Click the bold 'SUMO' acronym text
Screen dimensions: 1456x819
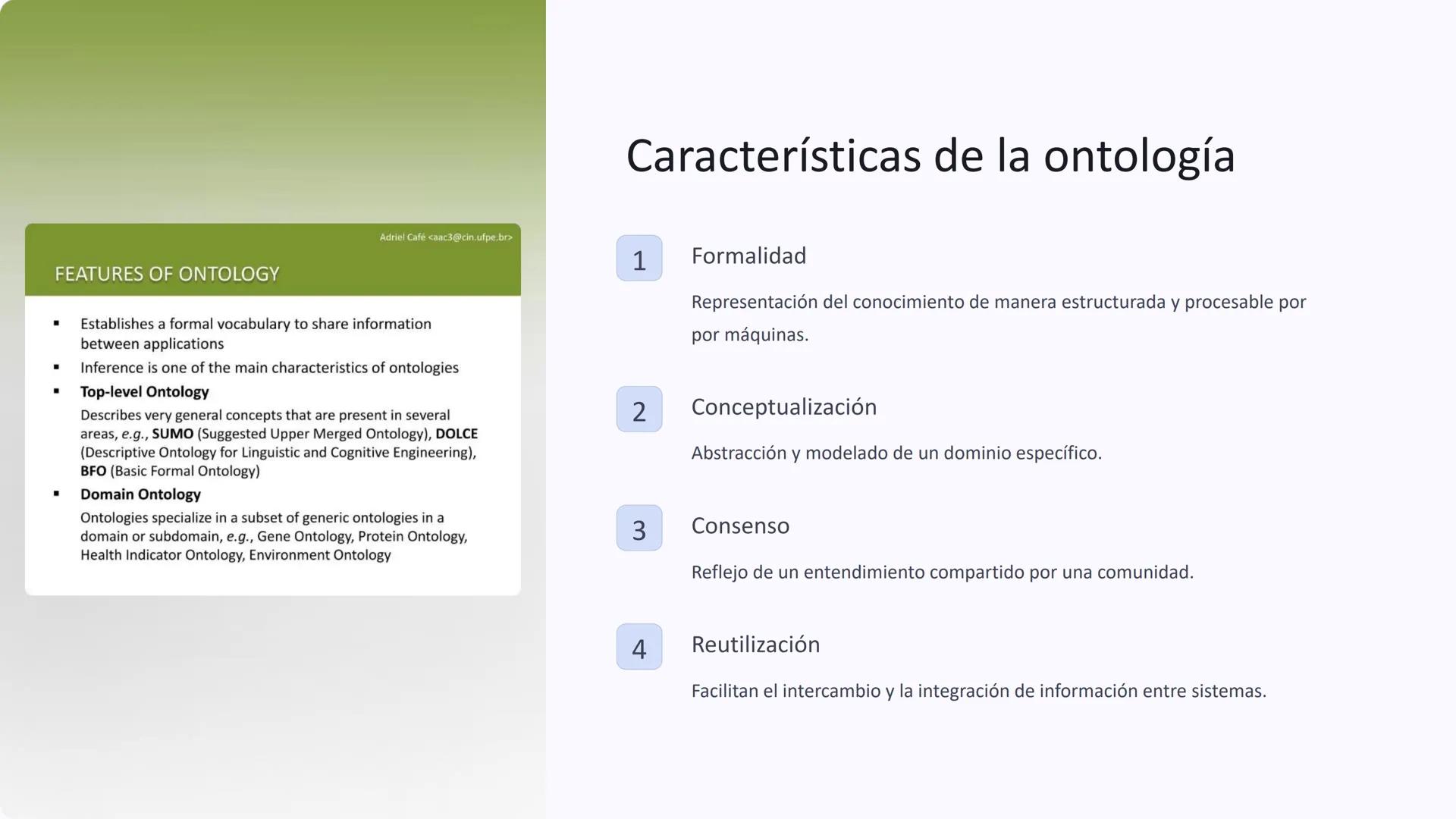pos(172,434)
